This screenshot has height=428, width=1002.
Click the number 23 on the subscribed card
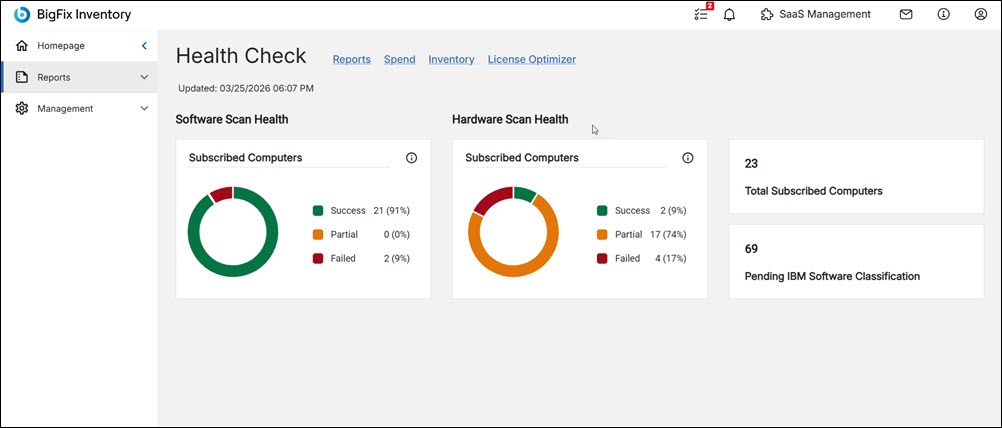coord(751,164)
